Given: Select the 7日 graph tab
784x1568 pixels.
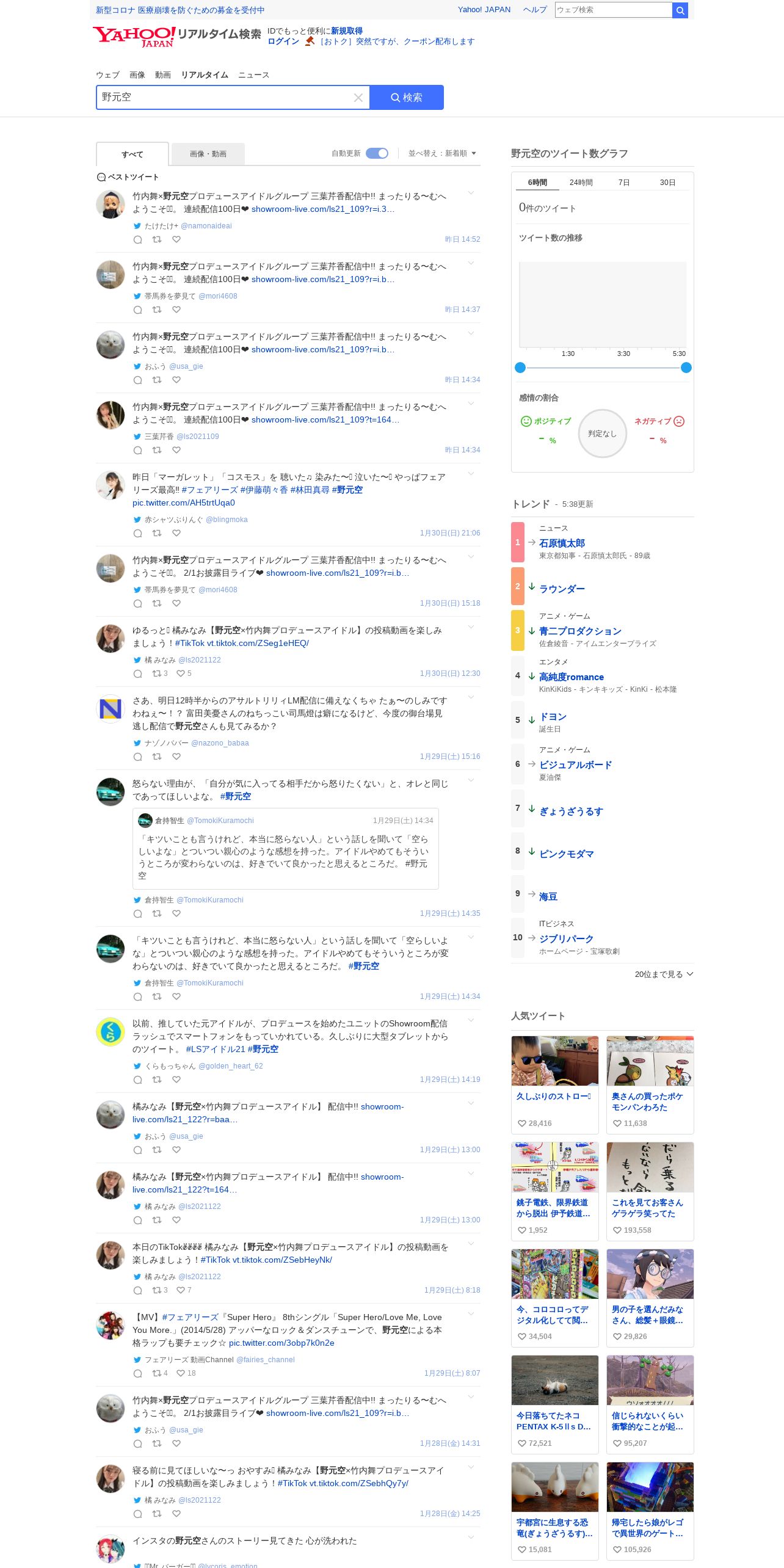Looking at the screenshot, I should tap(624, 183).
